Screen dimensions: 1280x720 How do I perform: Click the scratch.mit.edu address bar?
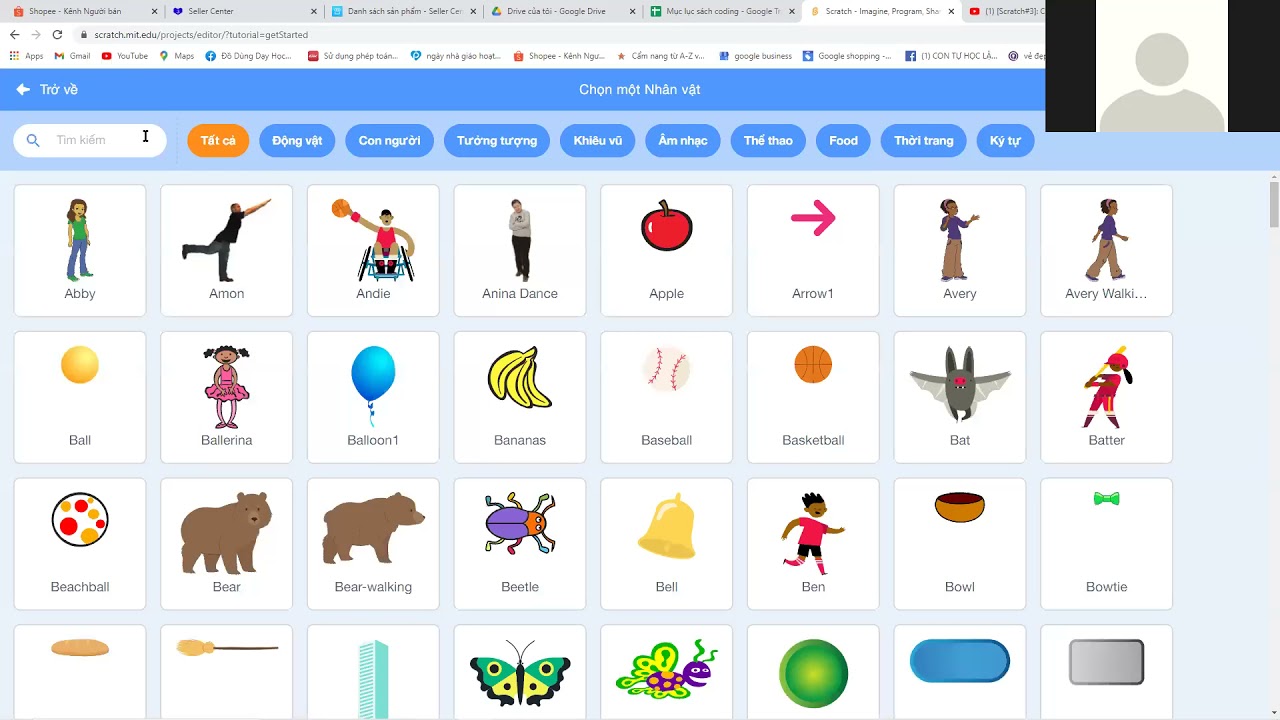tap(560, 34)
